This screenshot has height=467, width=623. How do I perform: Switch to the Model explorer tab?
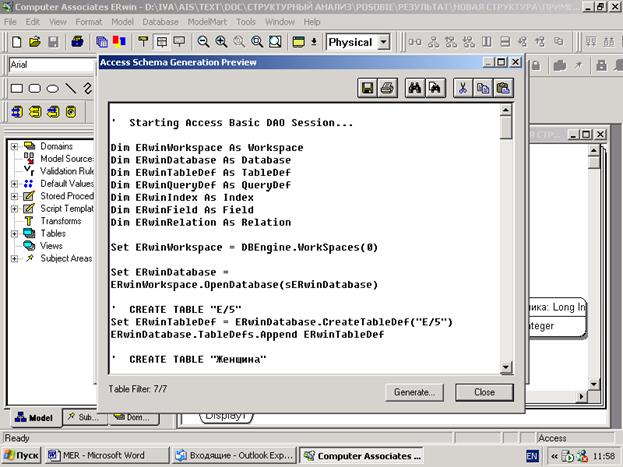click(x=33, y=417)
